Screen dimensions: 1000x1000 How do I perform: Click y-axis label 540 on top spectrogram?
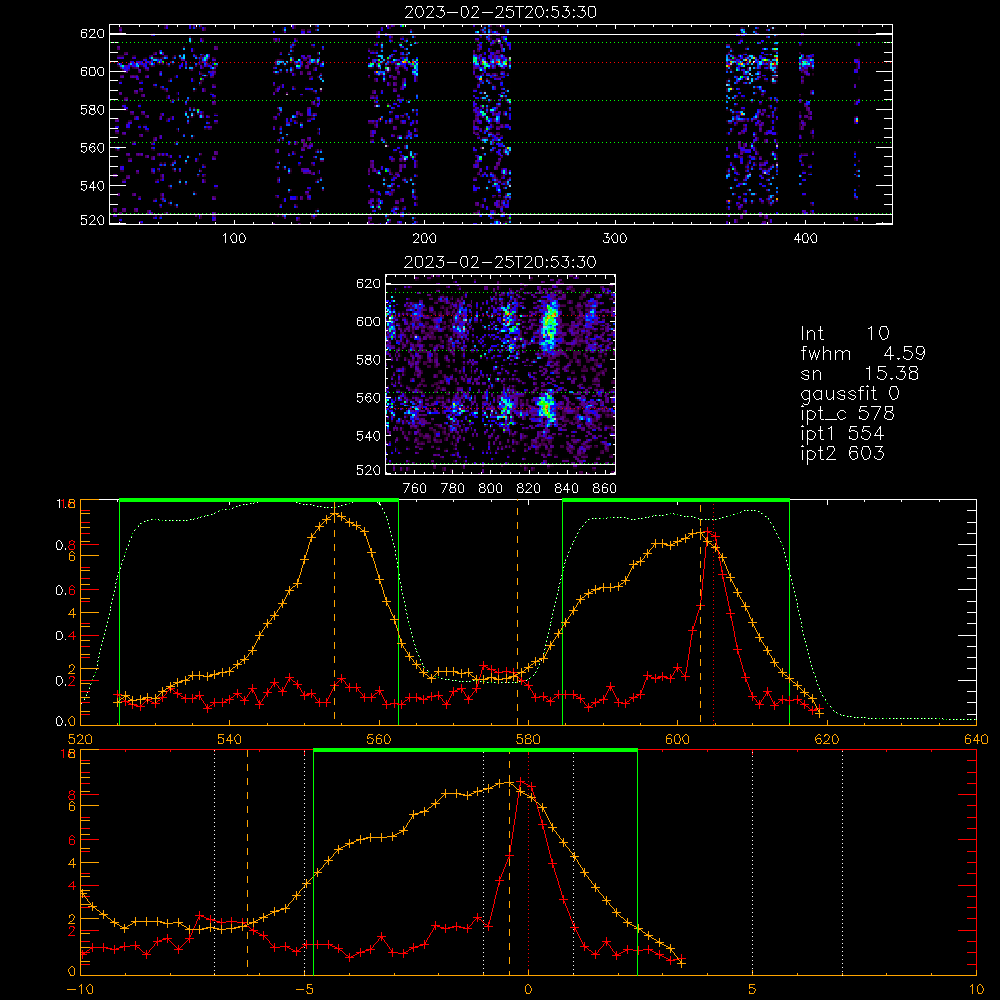[92, 186]
